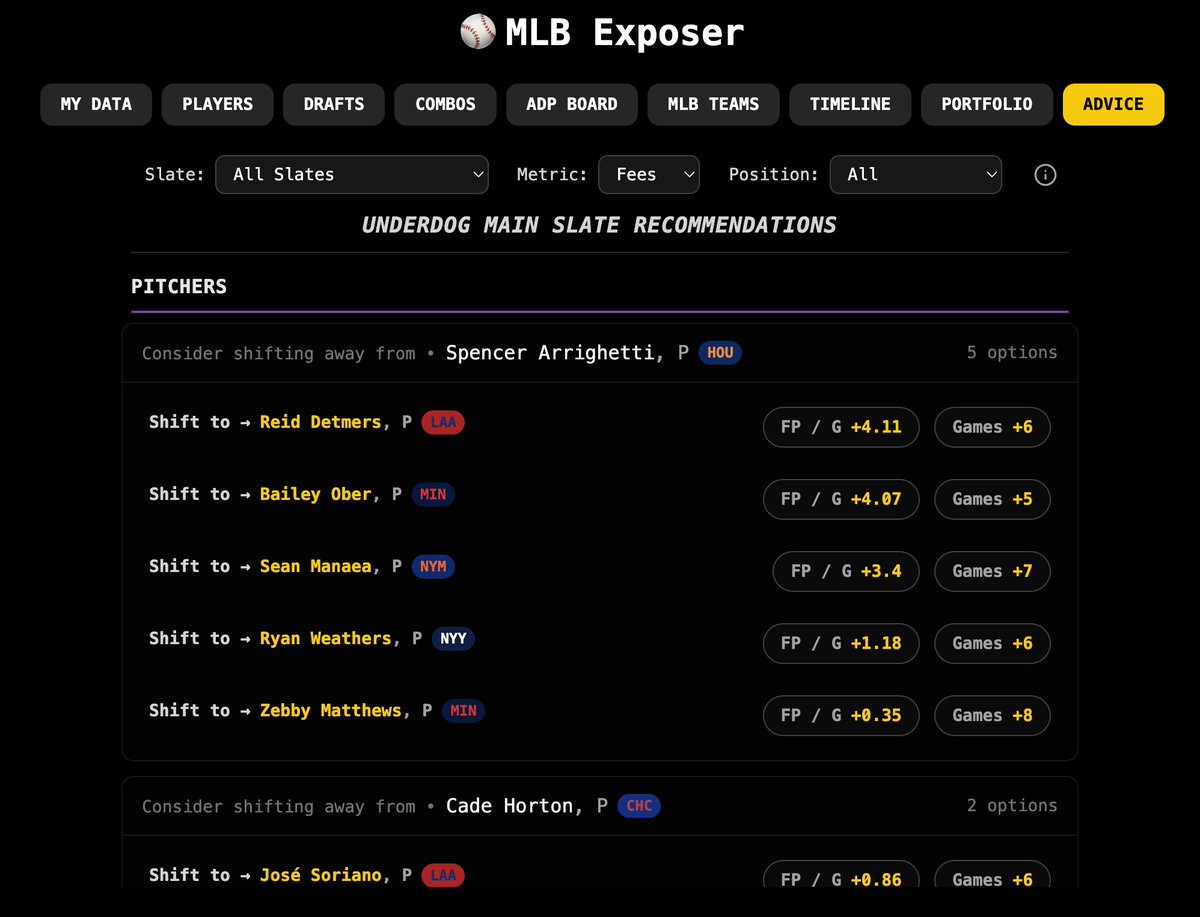Click the FP / G +0.35 pill
The width and height of the screenshot is (1200, 917).
coord(841,715)
